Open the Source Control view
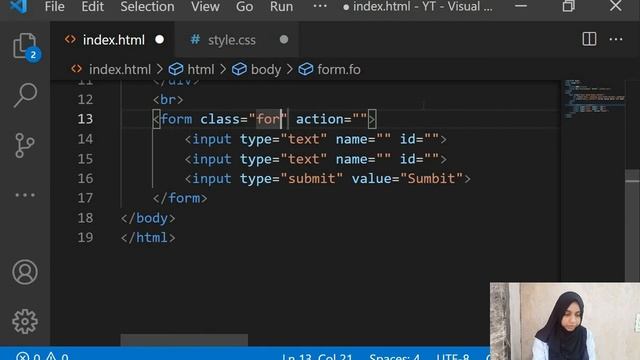The height and width of the screenshot is (360, 640). (x=24, y=145)
